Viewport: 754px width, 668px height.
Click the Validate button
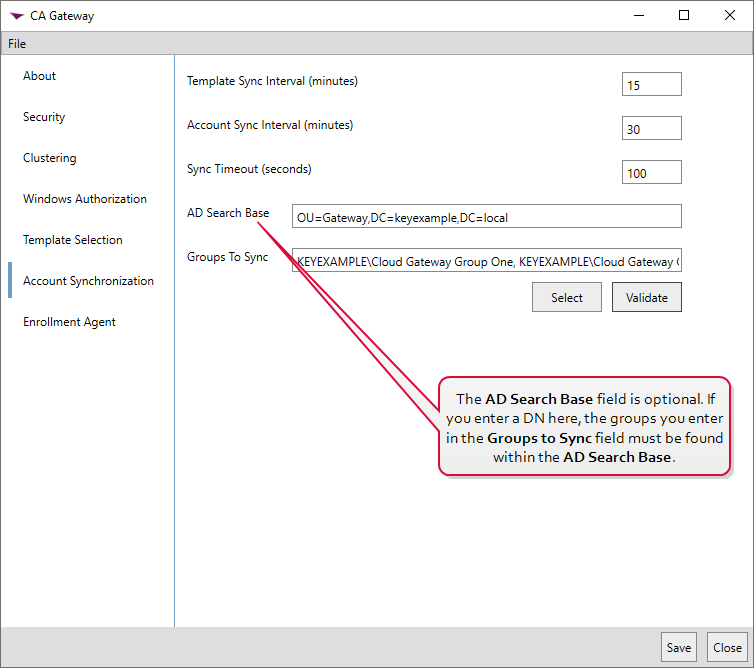646,298
